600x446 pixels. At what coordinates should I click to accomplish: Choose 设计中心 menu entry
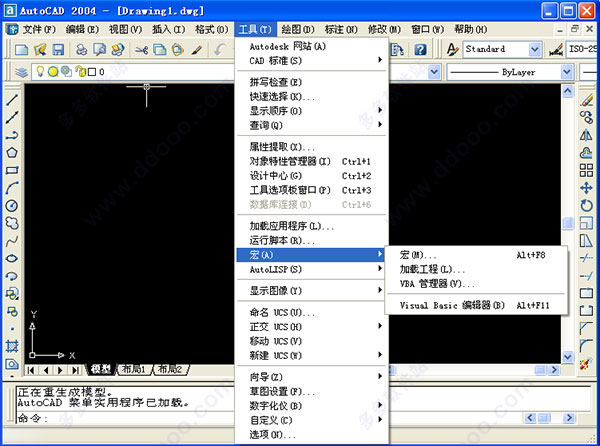pos(312,176)
